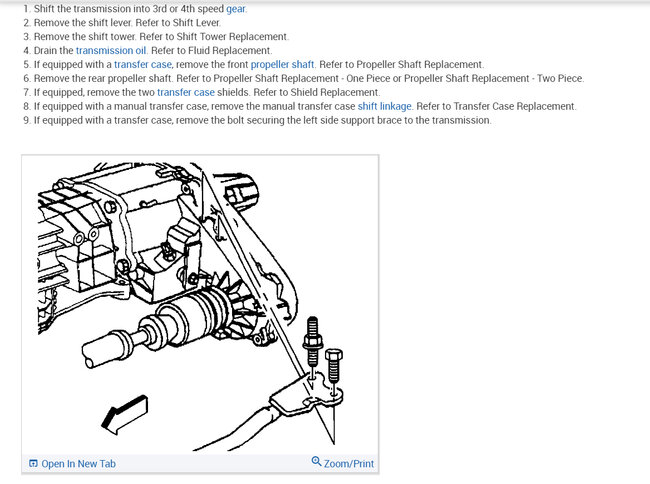650x484 pixels.
Task: Open 'transfer case' link in step 5
Action: [143, 65]
